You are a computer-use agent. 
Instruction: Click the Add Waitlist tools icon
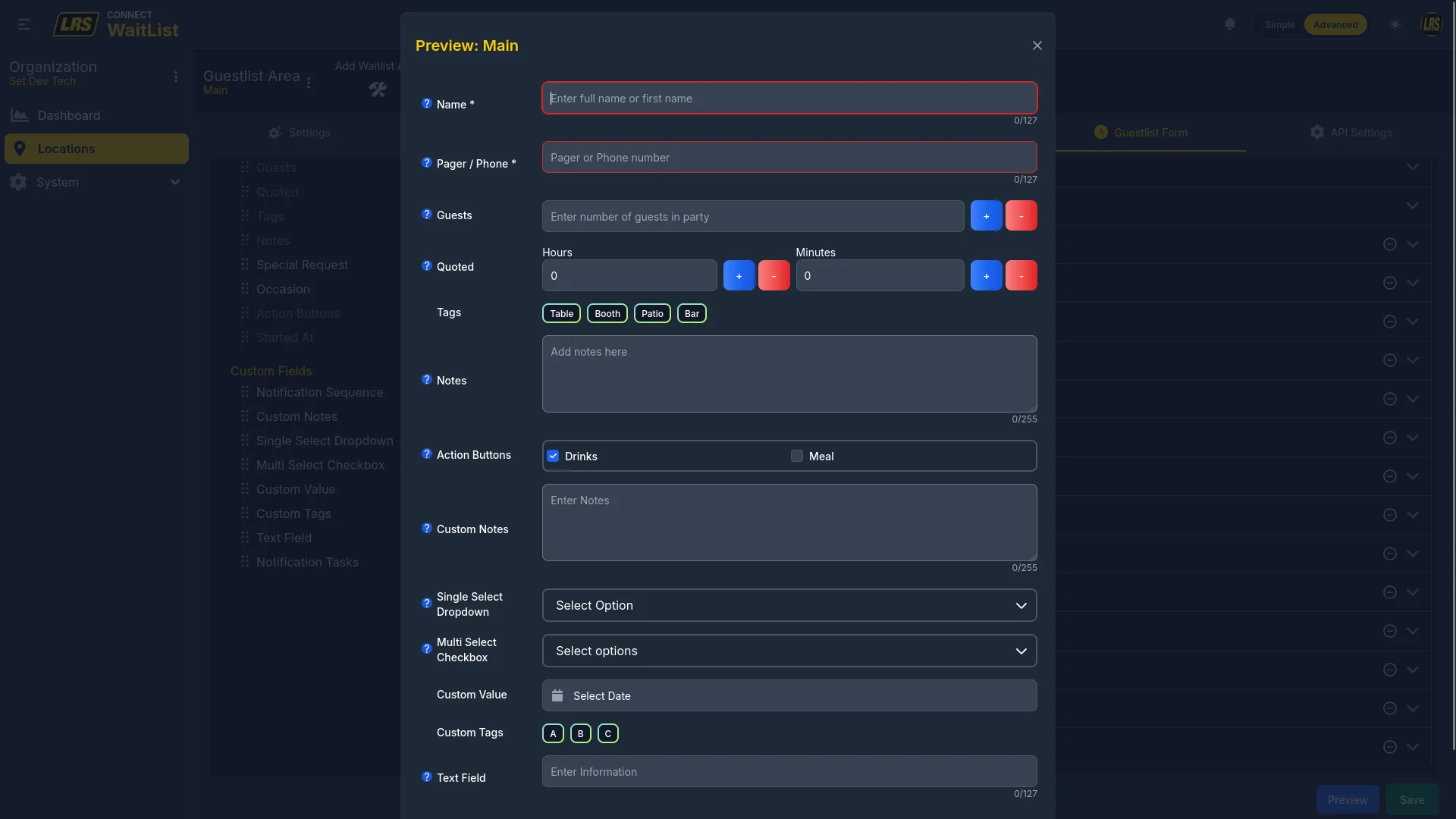(x=378, y=89)
